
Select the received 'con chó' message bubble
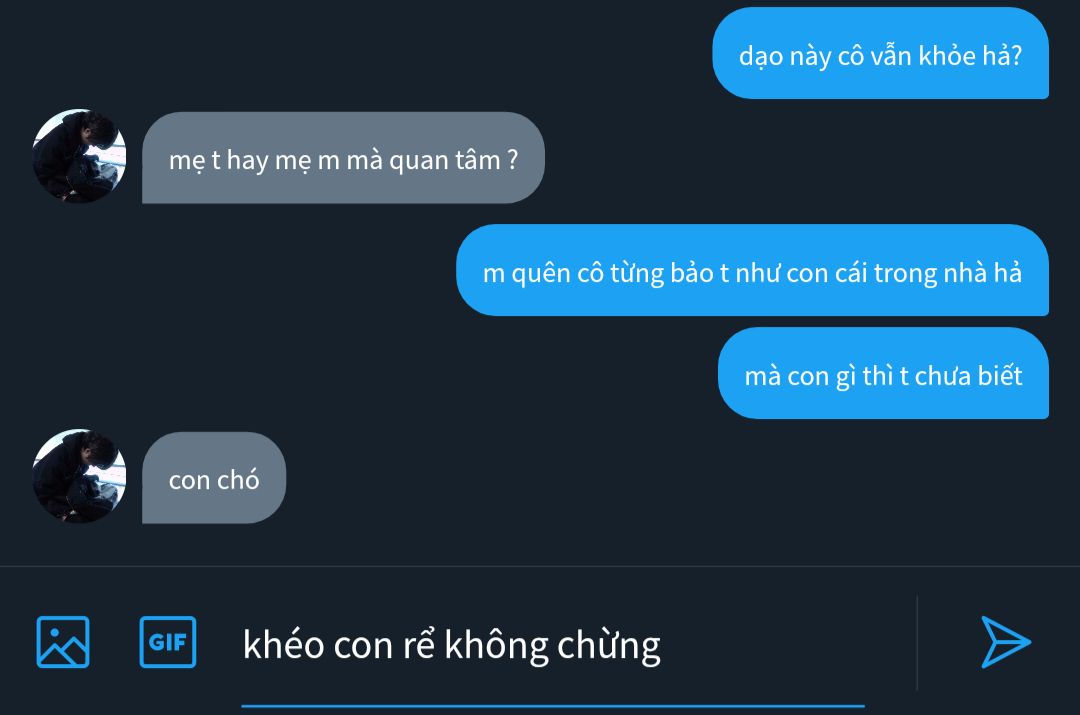coord(214,478)
